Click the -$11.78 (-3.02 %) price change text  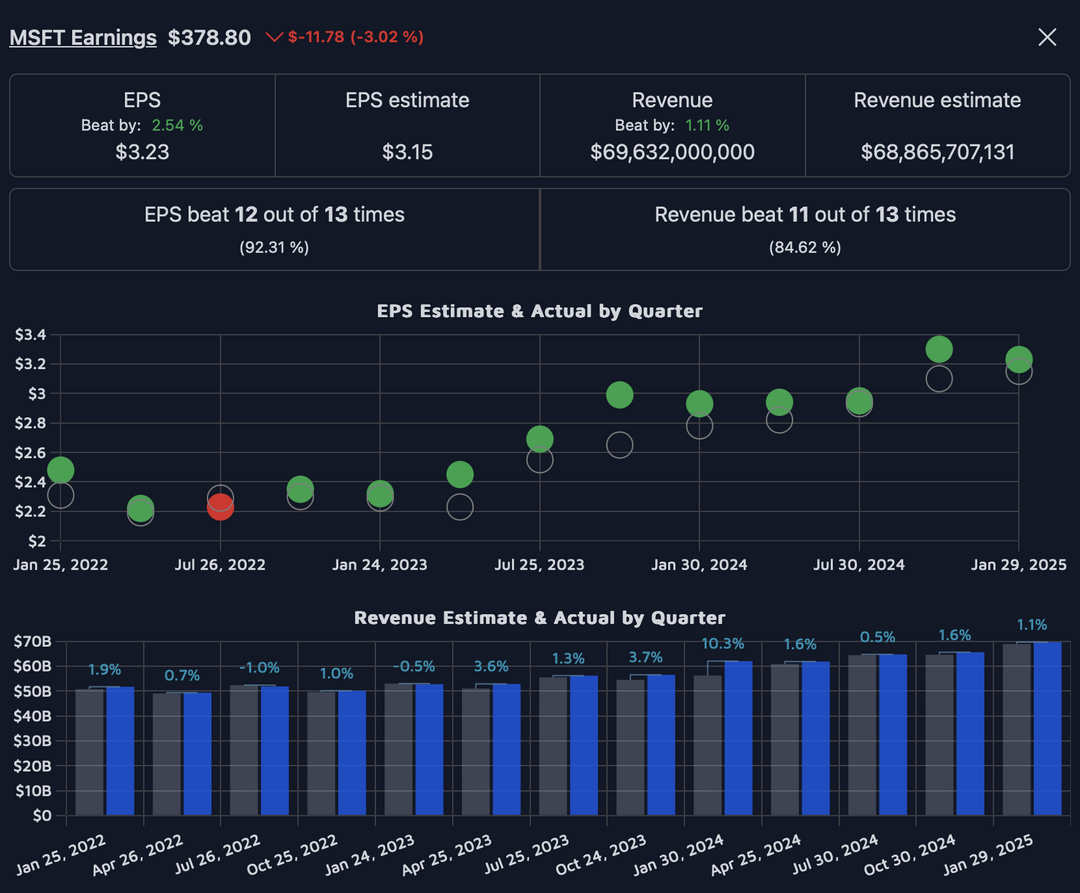[355, 38]
